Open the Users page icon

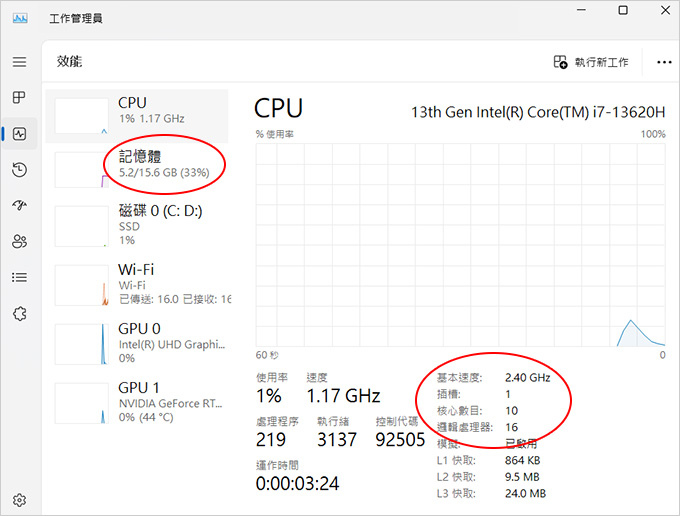(x=20, y=241)
